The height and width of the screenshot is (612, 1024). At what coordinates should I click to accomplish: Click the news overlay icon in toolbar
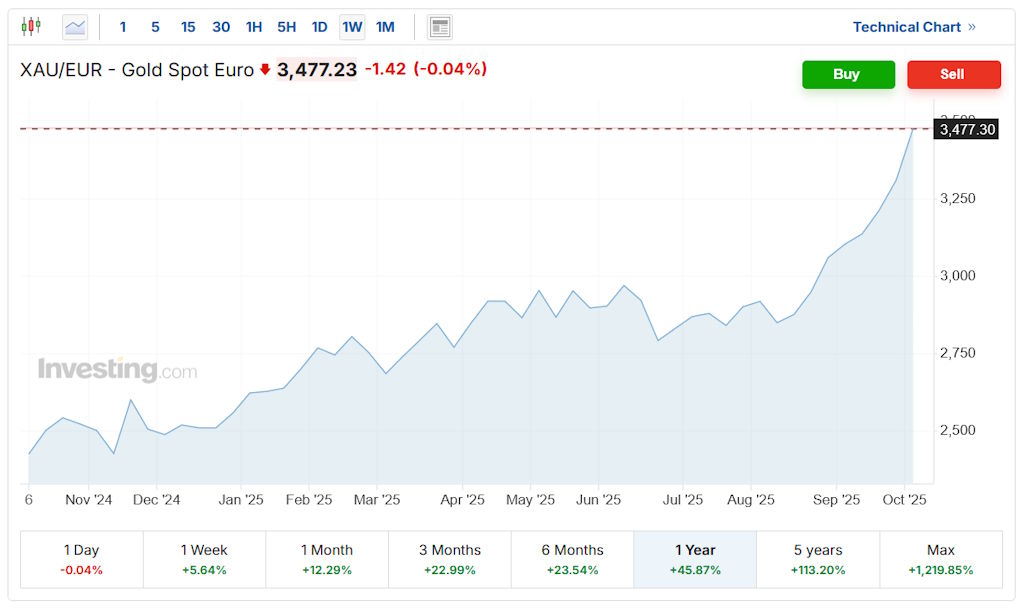tap(439, 27)
